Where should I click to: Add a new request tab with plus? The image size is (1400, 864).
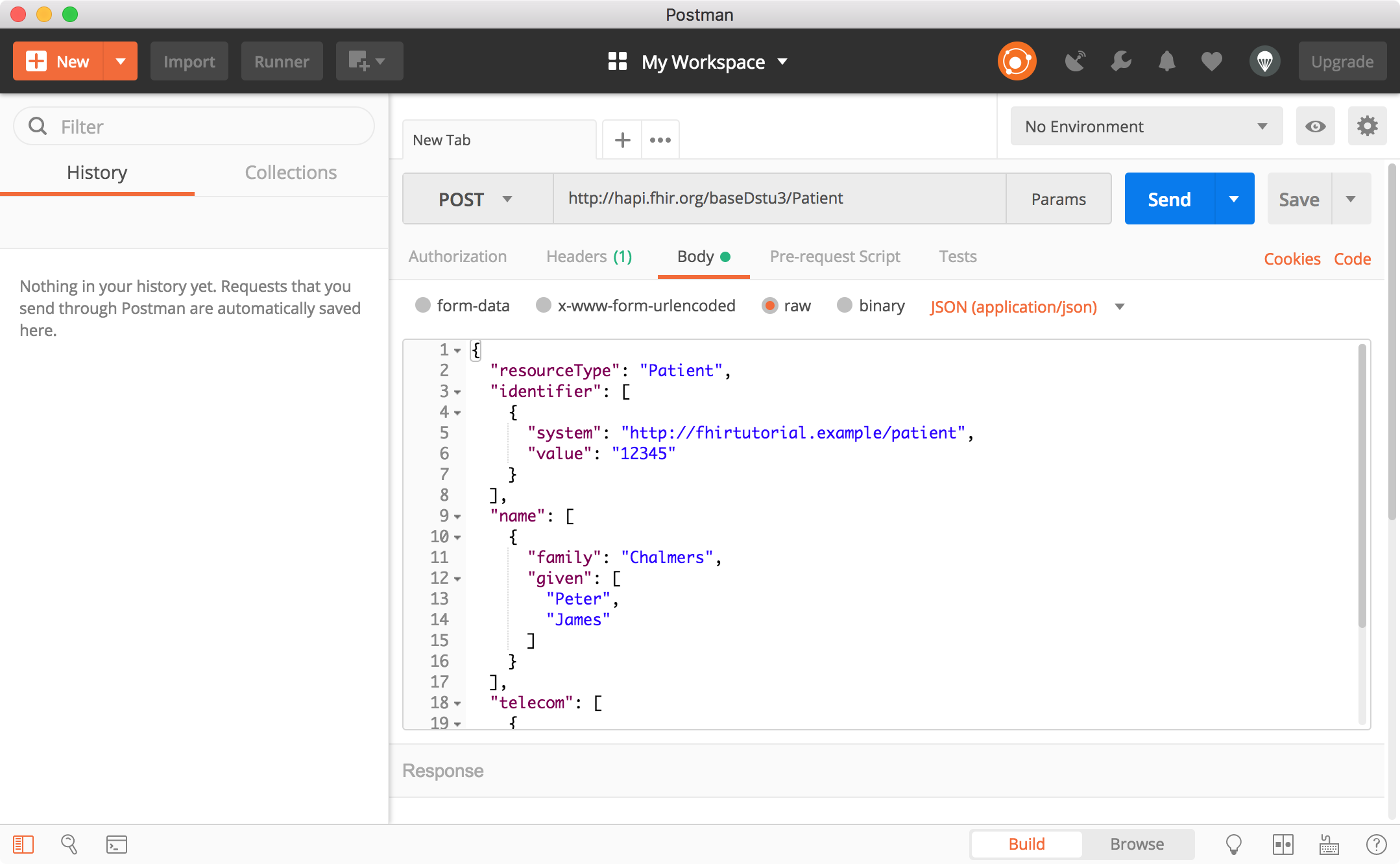click(622, 139)
